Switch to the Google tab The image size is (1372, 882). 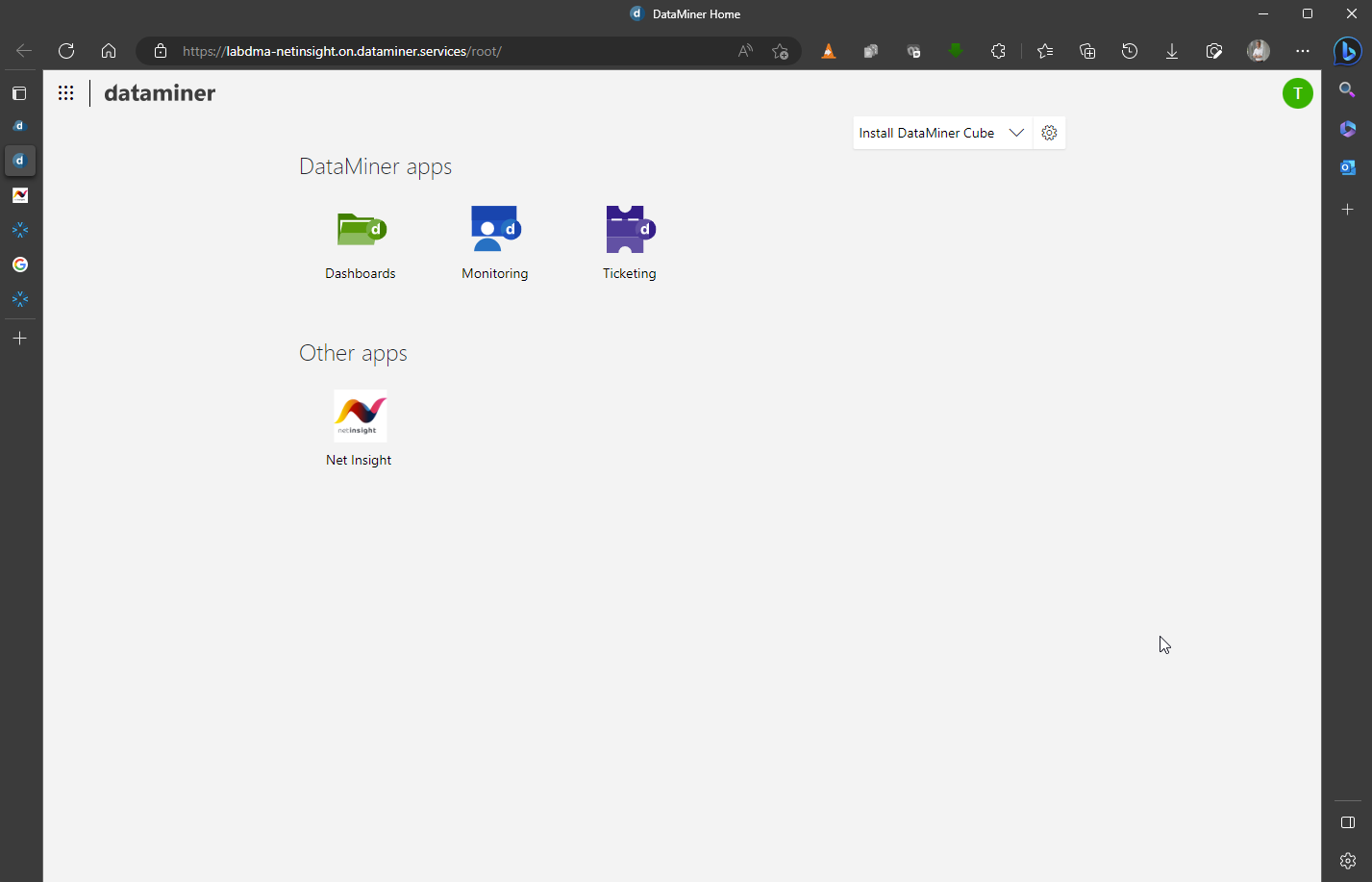coord(20,265)
